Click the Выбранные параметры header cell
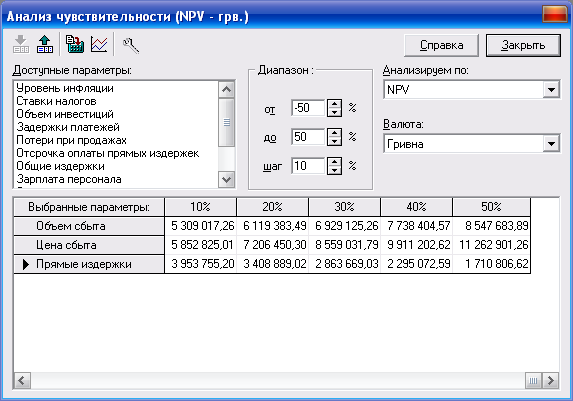This screenshot has height=401, width=573. pyautogui.click(x=89, y=207)
